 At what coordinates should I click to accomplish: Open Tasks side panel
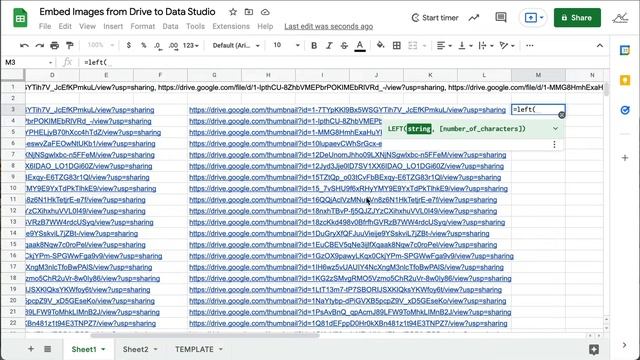[625, 110]
